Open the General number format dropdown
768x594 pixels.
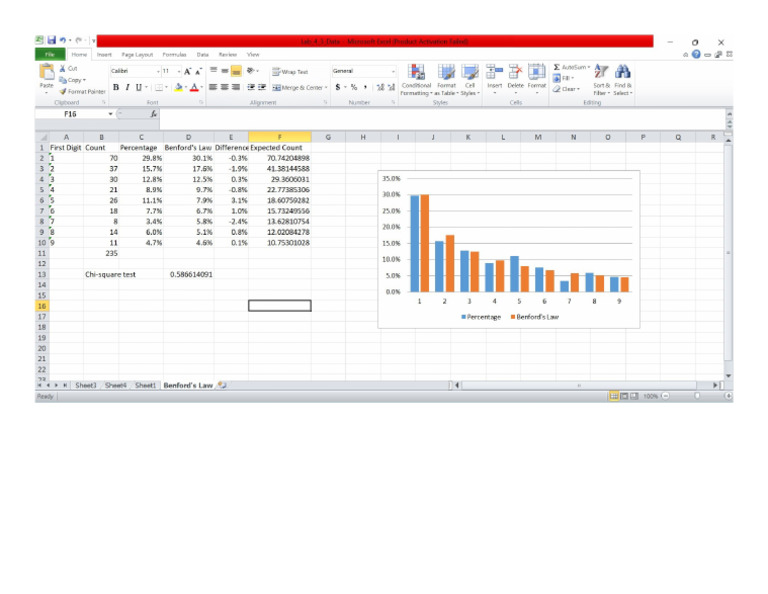point(393,71)
